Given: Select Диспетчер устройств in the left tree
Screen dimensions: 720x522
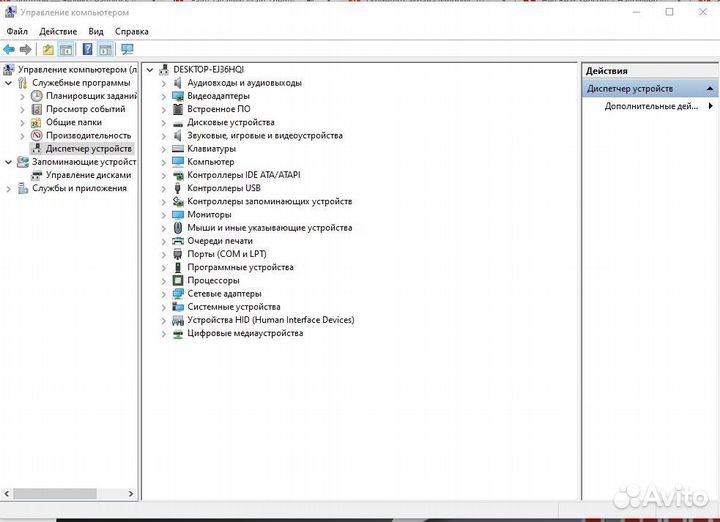Looking at the screenshot, I should pyautogui.click(x=88, y=149).
